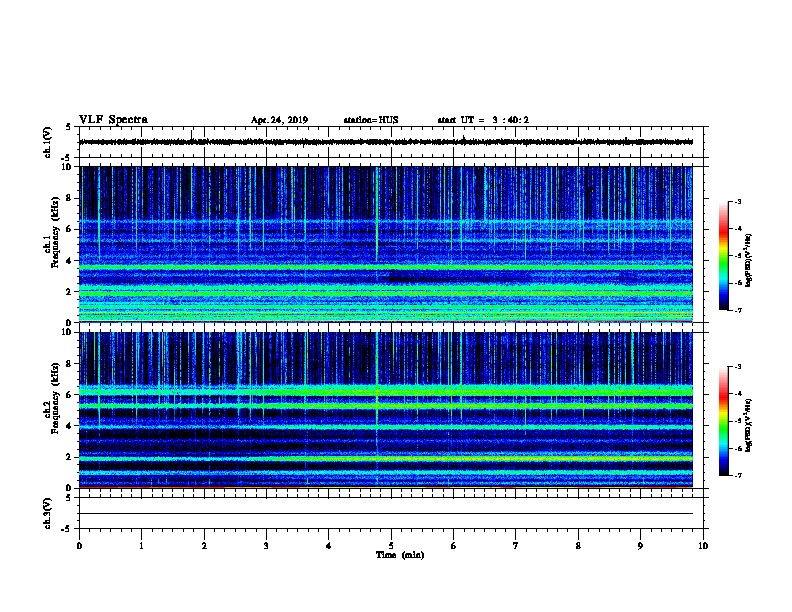Click the lower ch.2 color scale bar
The height and width of the screenshot is (612, 792).
click(x=723, y=421)
